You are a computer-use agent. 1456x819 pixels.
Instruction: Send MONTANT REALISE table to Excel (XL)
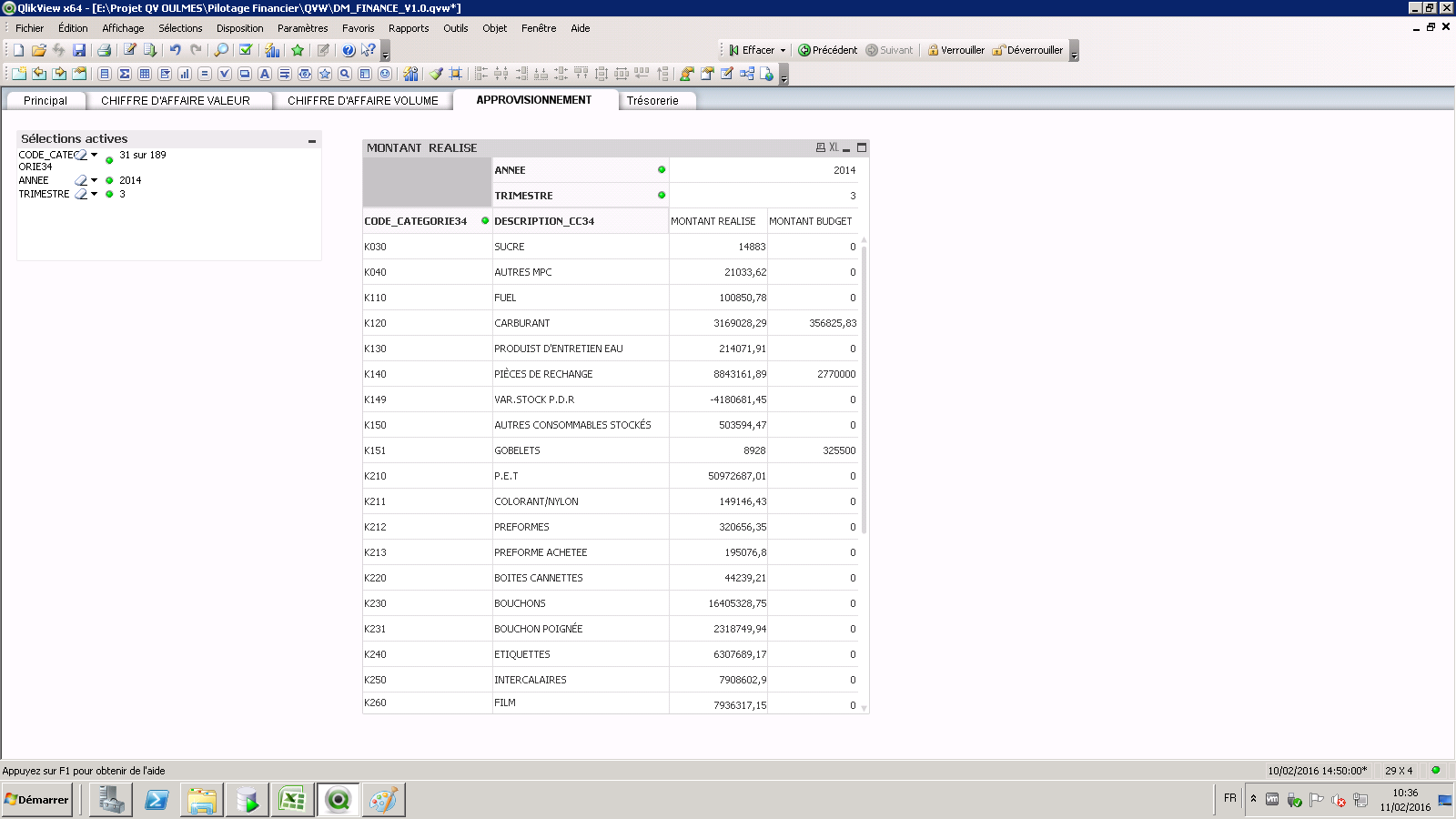pyautogui.click(x=834, y=147)
